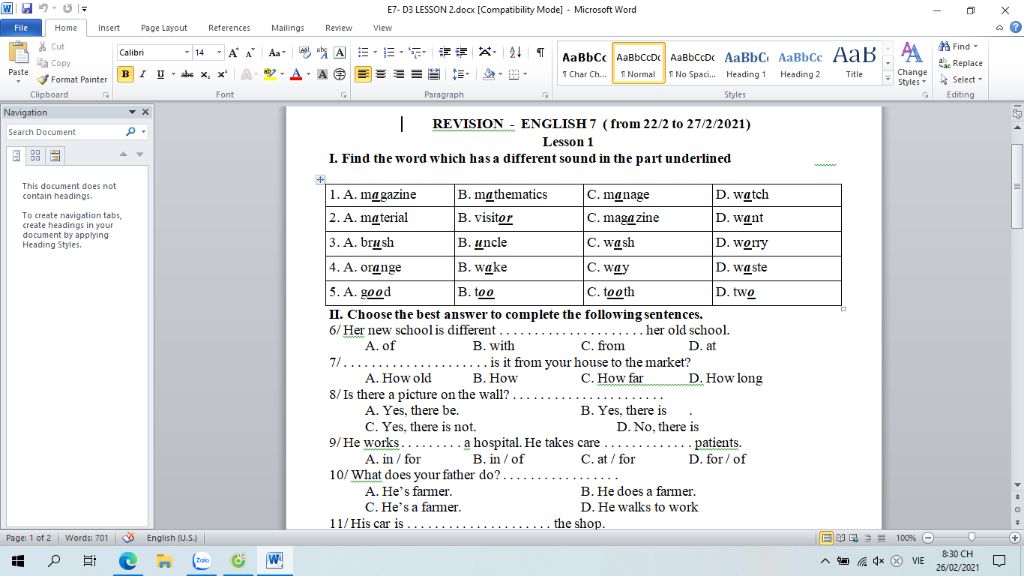Switch to the Page Layout tab

pos(164,27)
